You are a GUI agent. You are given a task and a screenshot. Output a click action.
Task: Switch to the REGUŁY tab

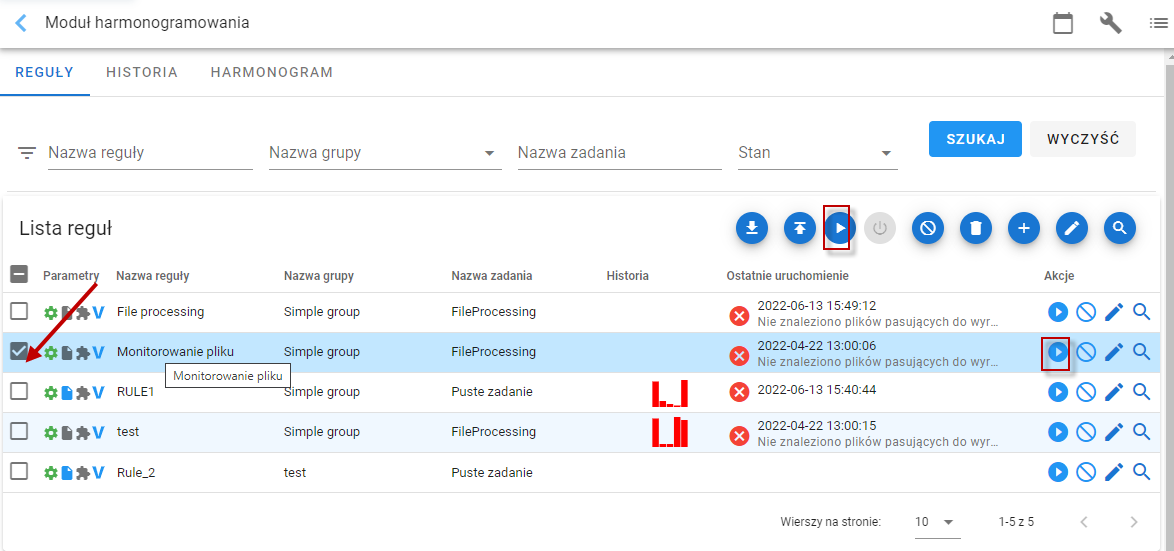pyautogui.click(x=45, y=73)
